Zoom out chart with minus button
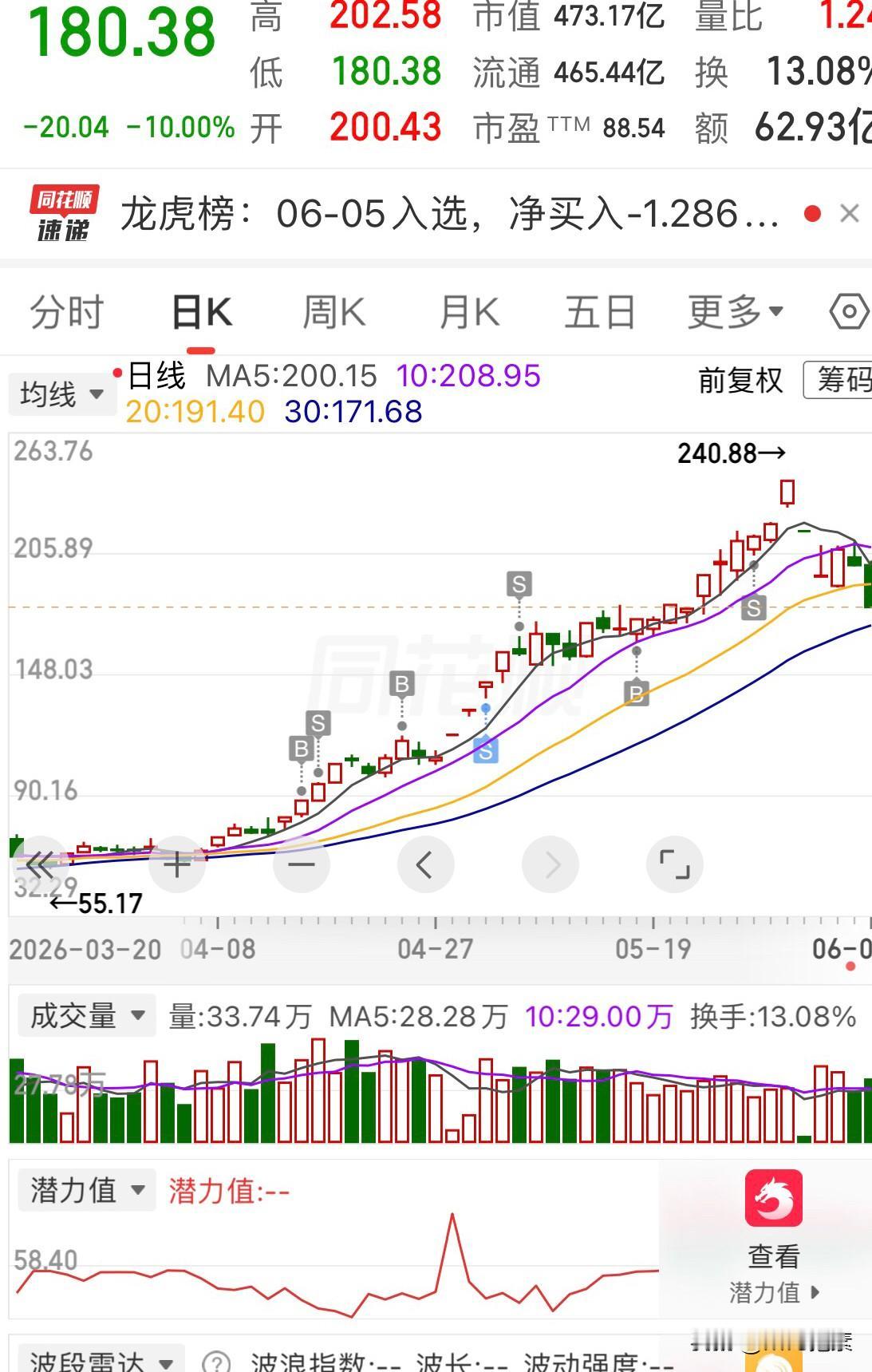The image size is (872, 1372). (x=302, y=864)
